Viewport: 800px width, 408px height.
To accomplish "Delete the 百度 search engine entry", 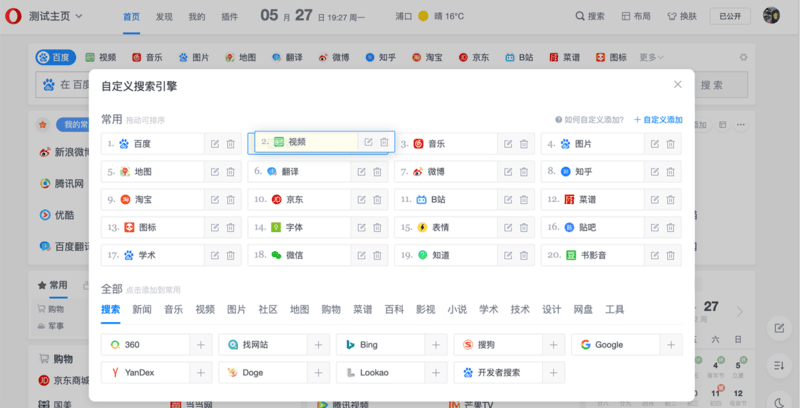I will 231,144.
